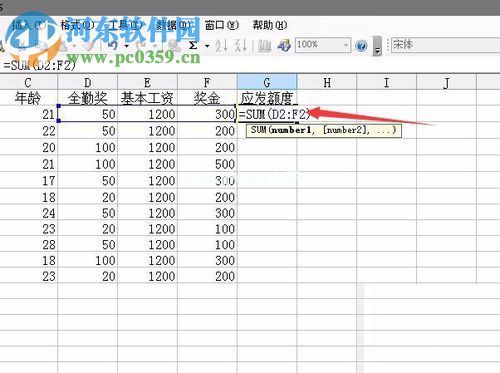Viewport: 500px width, 373px height.
Task: Select column H header
Action: tap(327, 82)
